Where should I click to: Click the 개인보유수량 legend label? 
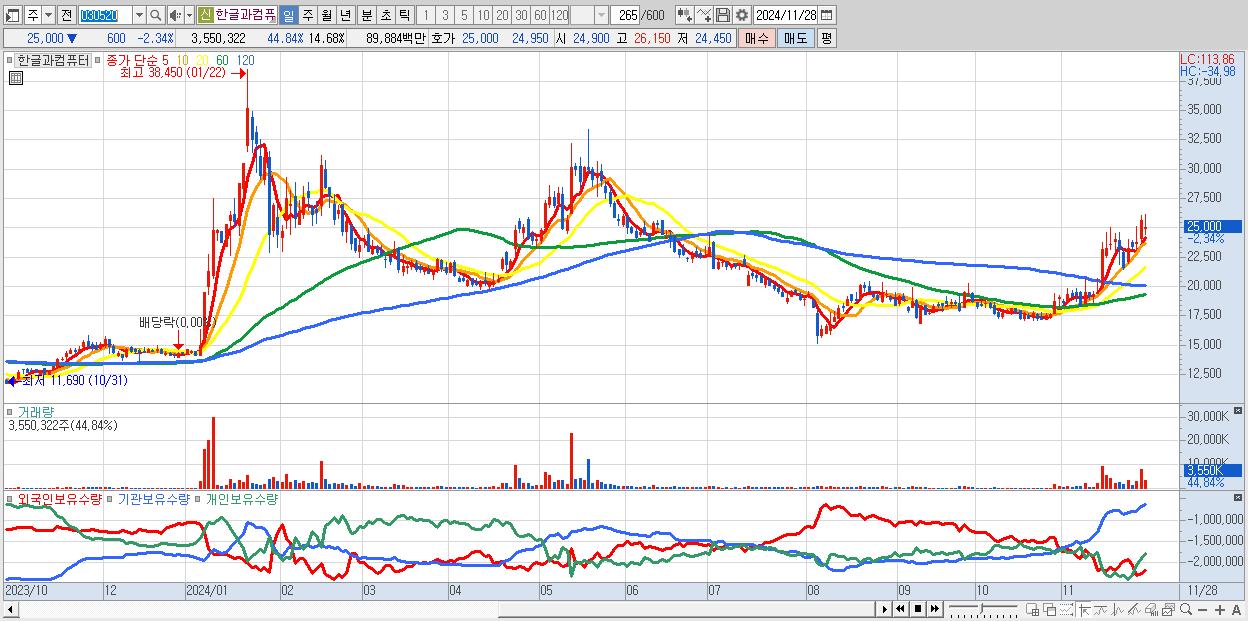tap(241, 498)
